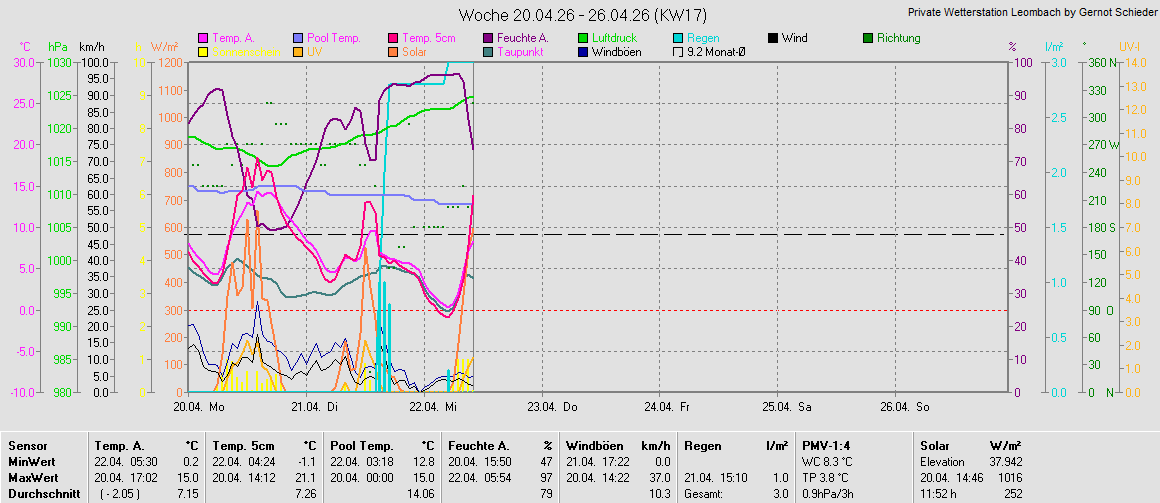The width and height of the screenshot is (1160, 503).
Task: Click the Pool Temp. legend square
Action: click(298, 38)
